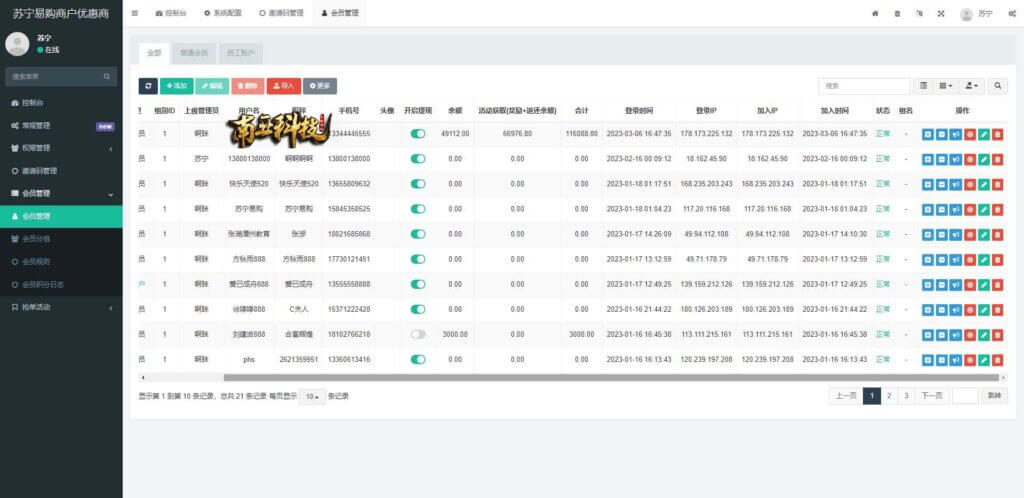Screen dimensions: 1024x498
Task: Toggle withdrawal switch for user 13800138000
Action: pyautogui.click(x=418, y=159)
